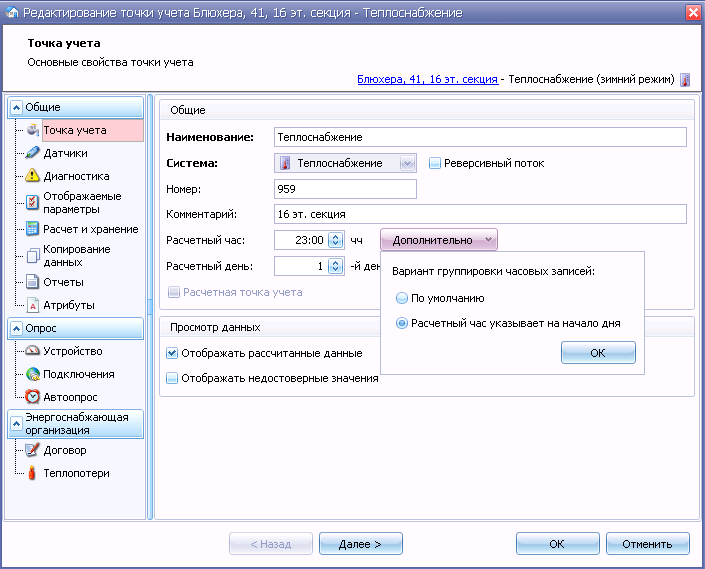Click the Комментарий field
Viewport: 705px width, 569px height.
click(x=480, y=214)
